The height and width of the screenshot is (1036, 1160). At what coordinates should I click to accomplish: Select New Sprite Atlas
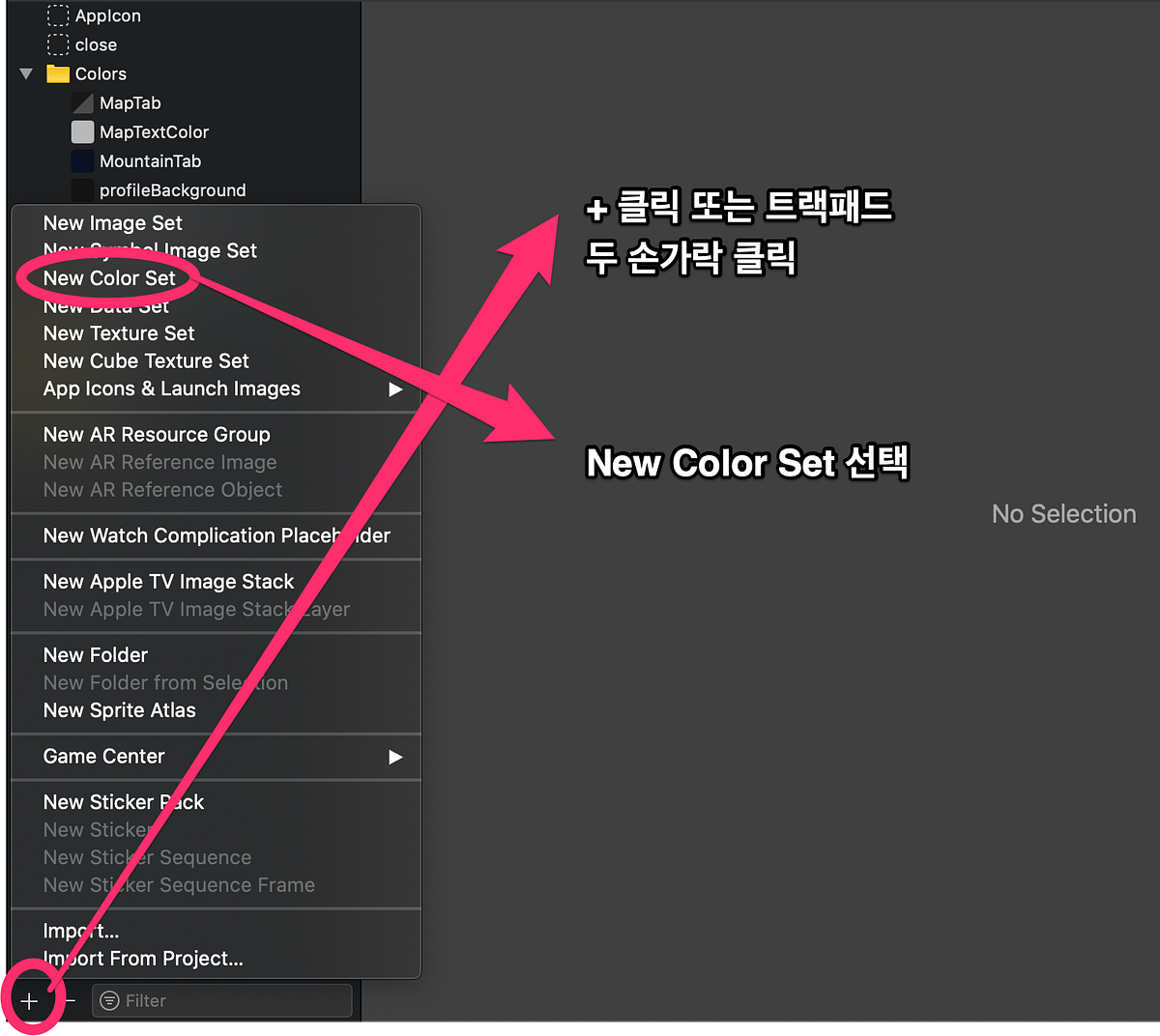(x=119, y=710)
